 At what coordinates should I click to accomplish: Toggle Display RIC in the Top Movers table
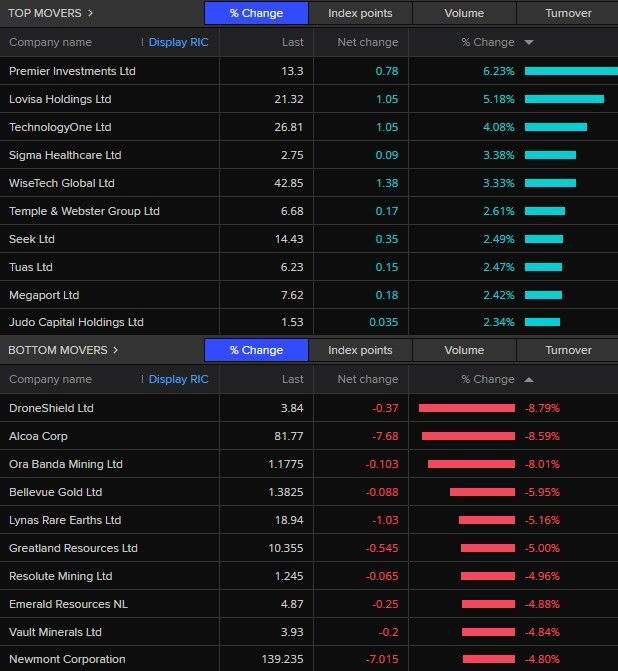(178, 43)
